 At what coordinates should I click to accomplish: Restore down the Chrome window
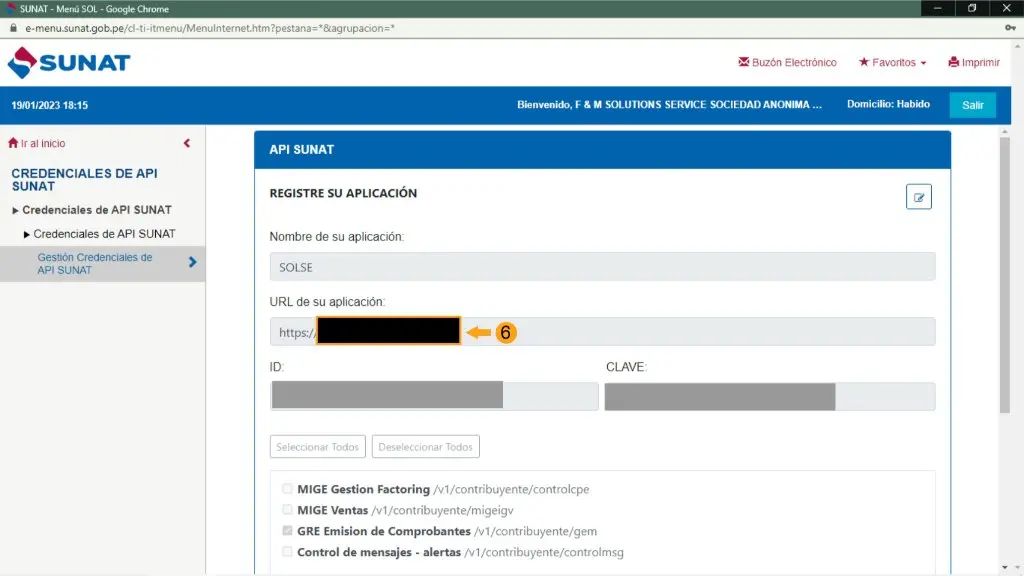click(x=972, y=8)
